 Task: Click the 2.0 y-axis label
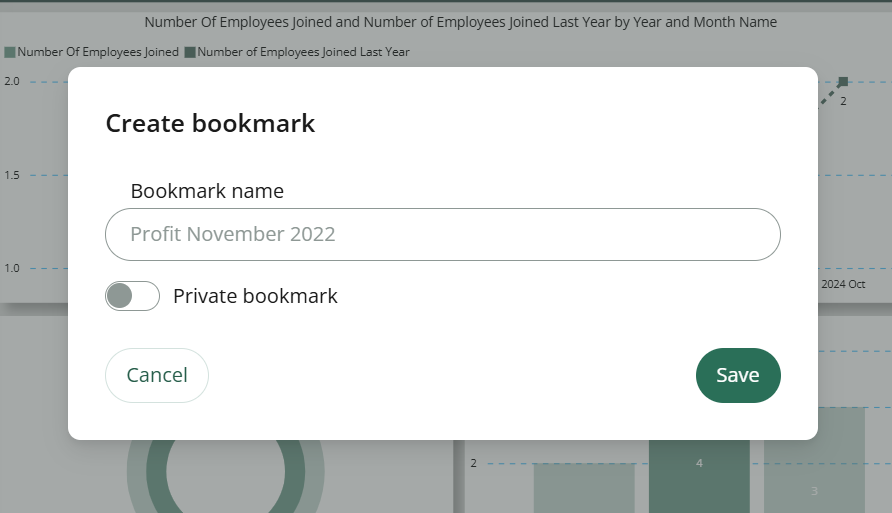12,81
